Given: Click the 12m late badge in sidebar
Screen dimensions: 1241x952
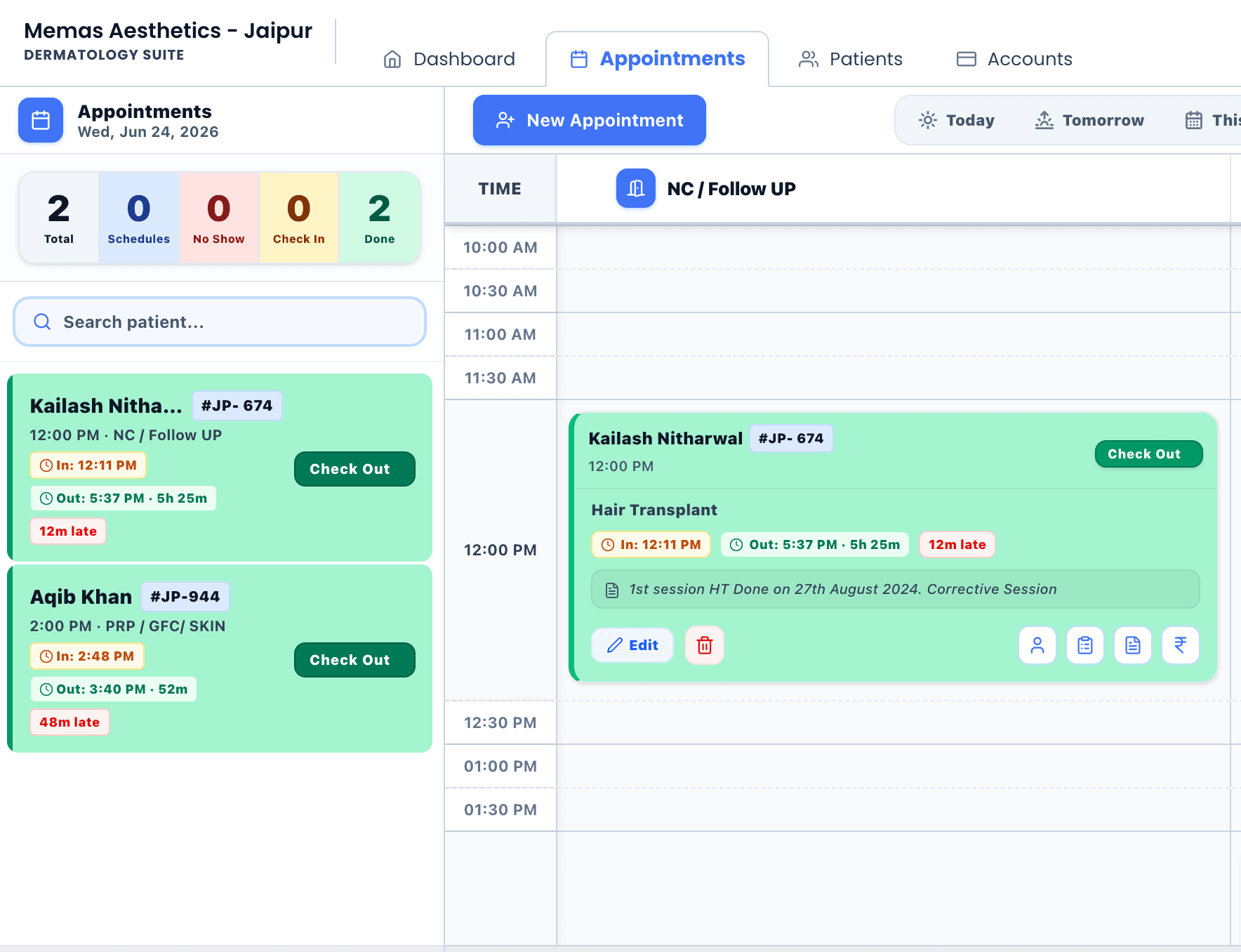Looking at the screenshot, I should coord(68,531).
